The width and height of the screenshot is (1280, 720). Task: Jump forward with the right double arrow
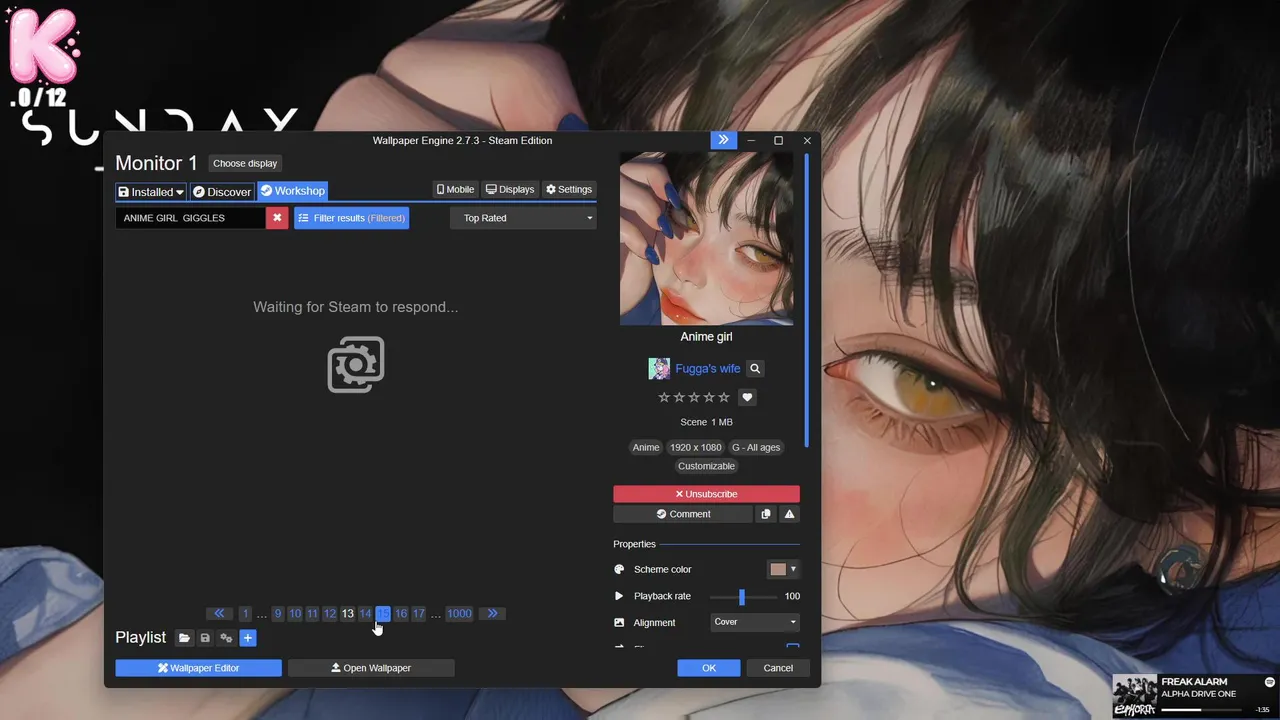click(492, 613)
